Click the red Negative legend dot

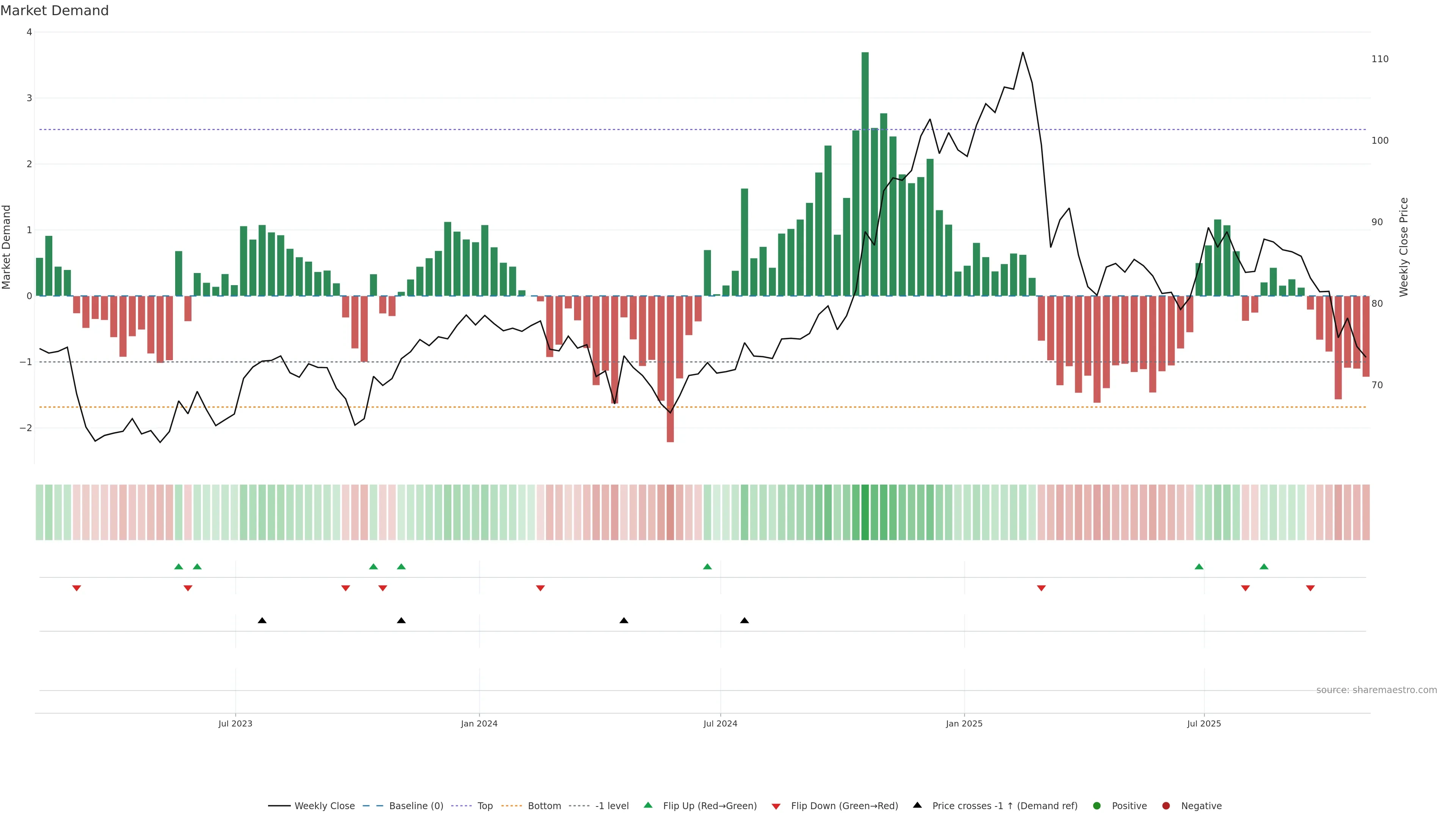coord(1166,806)
